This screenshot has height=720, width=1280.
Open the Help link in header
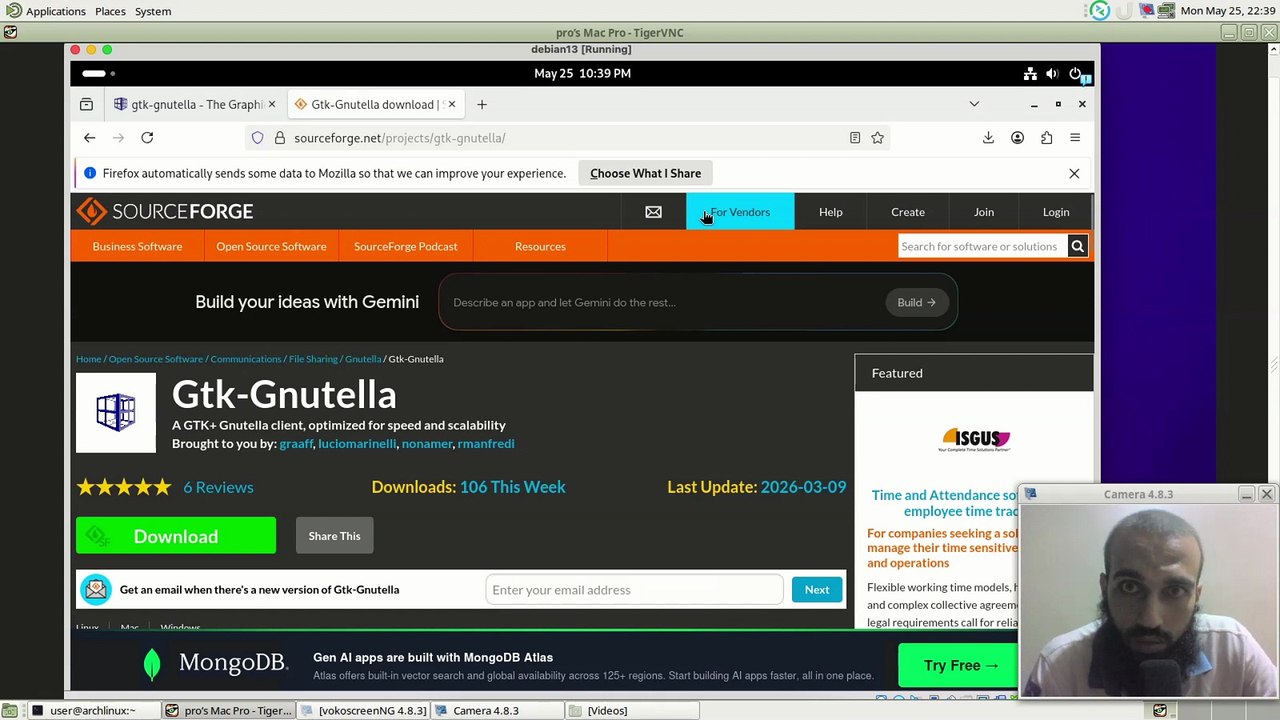coord(831,212)
